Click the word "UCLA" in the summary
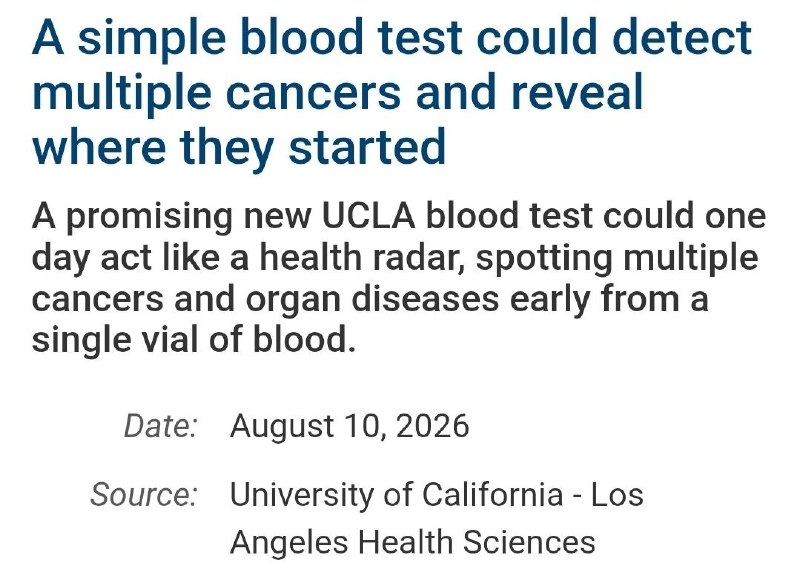The height and width of the screenshot is (569, 800). pos(368,216)
